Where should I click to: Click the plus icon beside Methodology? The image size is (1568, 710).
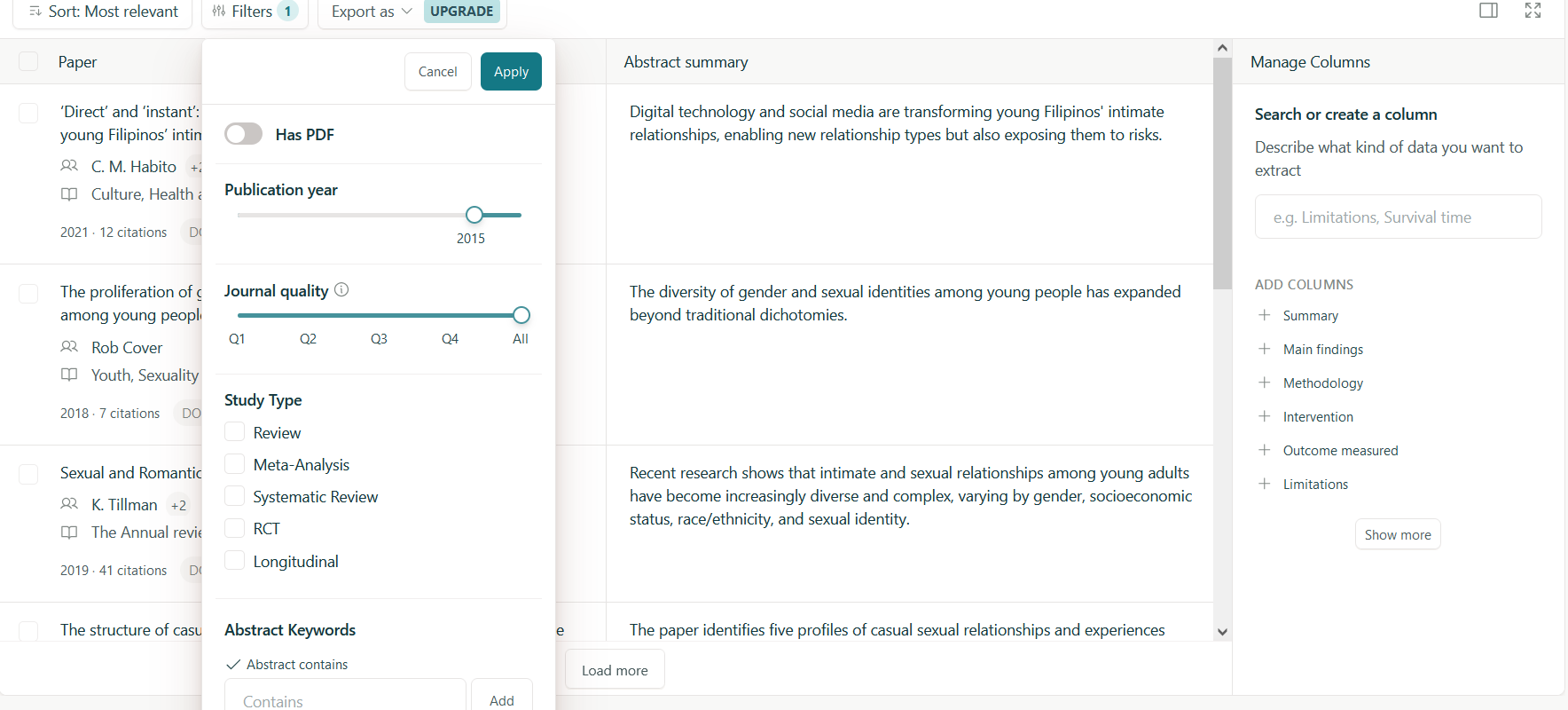tap(1265, 383)
